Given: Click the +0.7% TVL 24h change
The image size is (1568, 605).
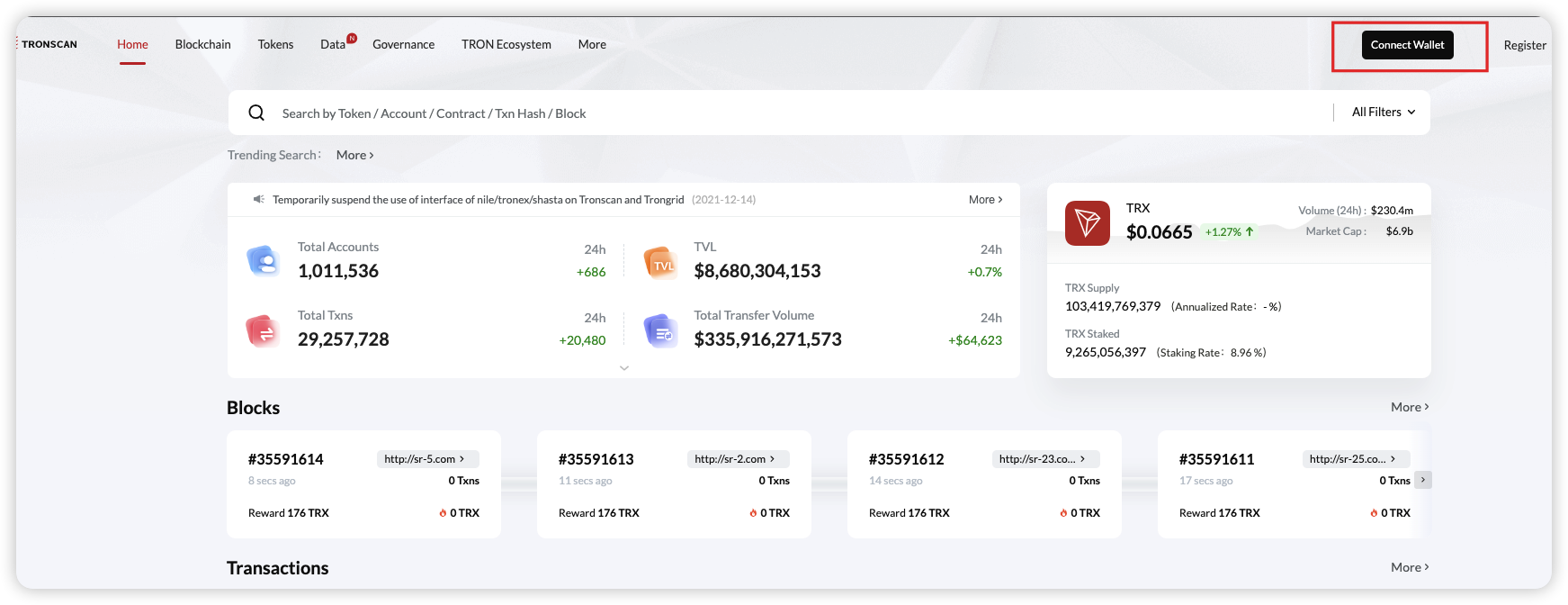Looking at the screenshot, I should click(x=985, y=272).
